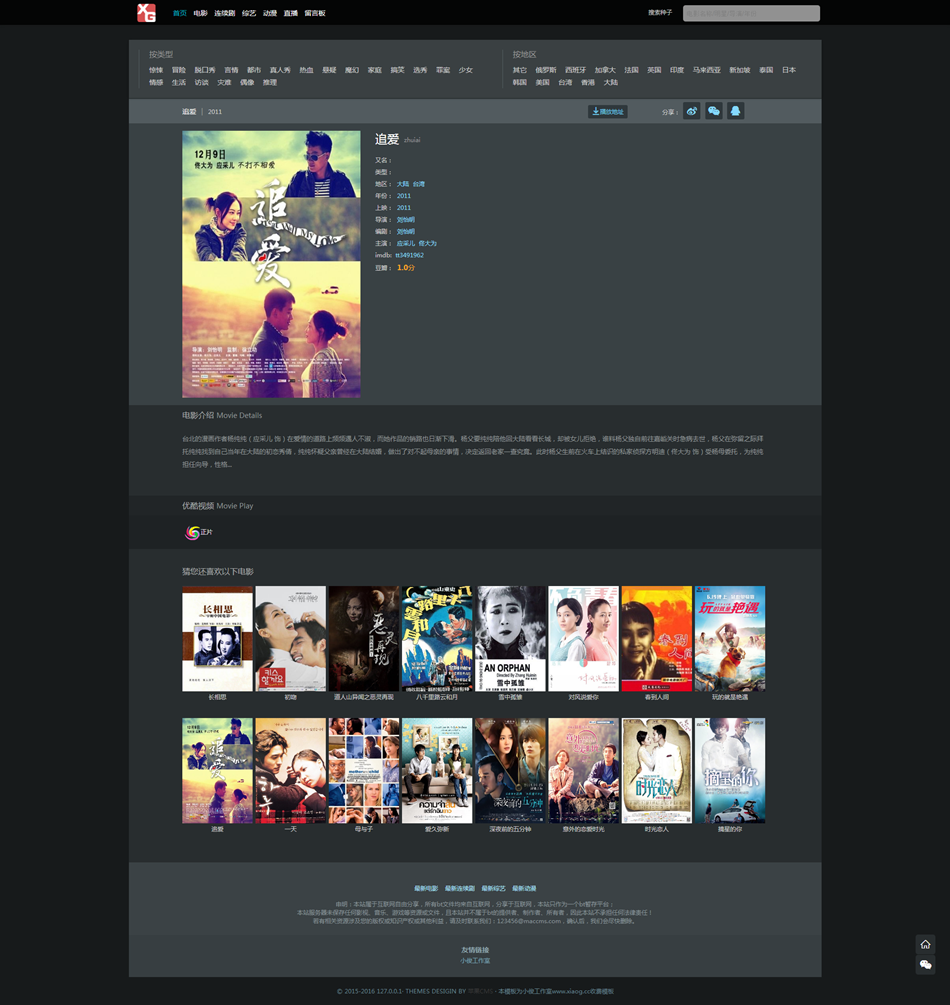Open the 一天 movie poster
950x1005 pixels.
coord(290,770)
